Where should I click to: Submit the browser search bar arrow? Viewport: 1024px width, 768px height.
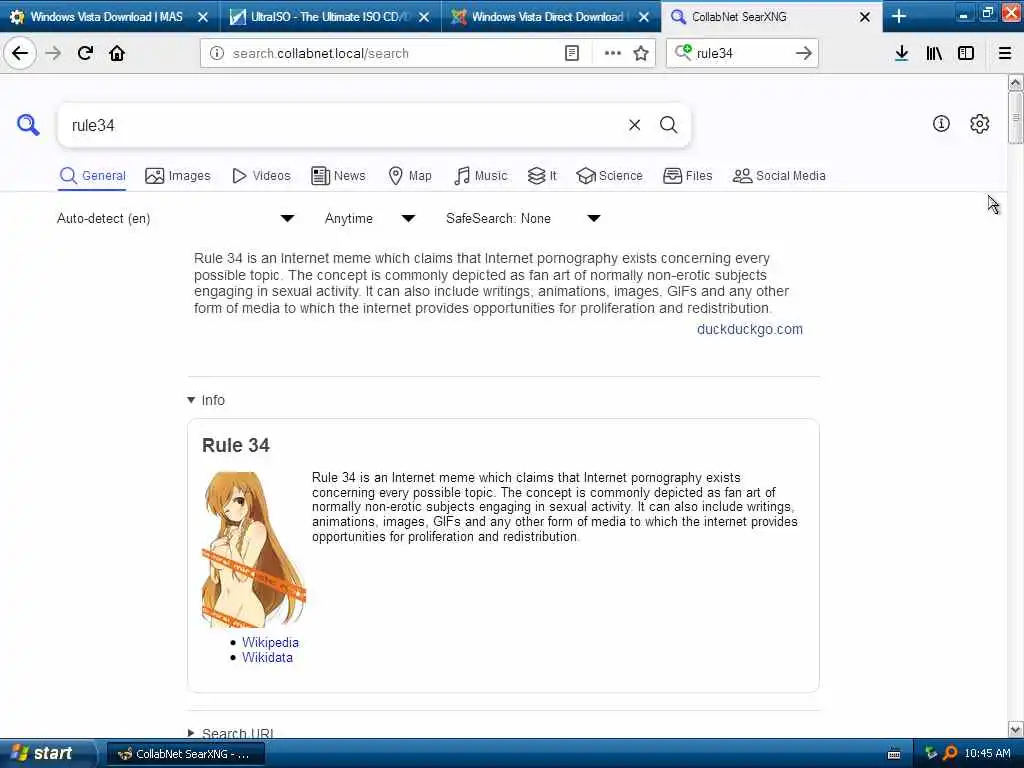pos(804,53)
